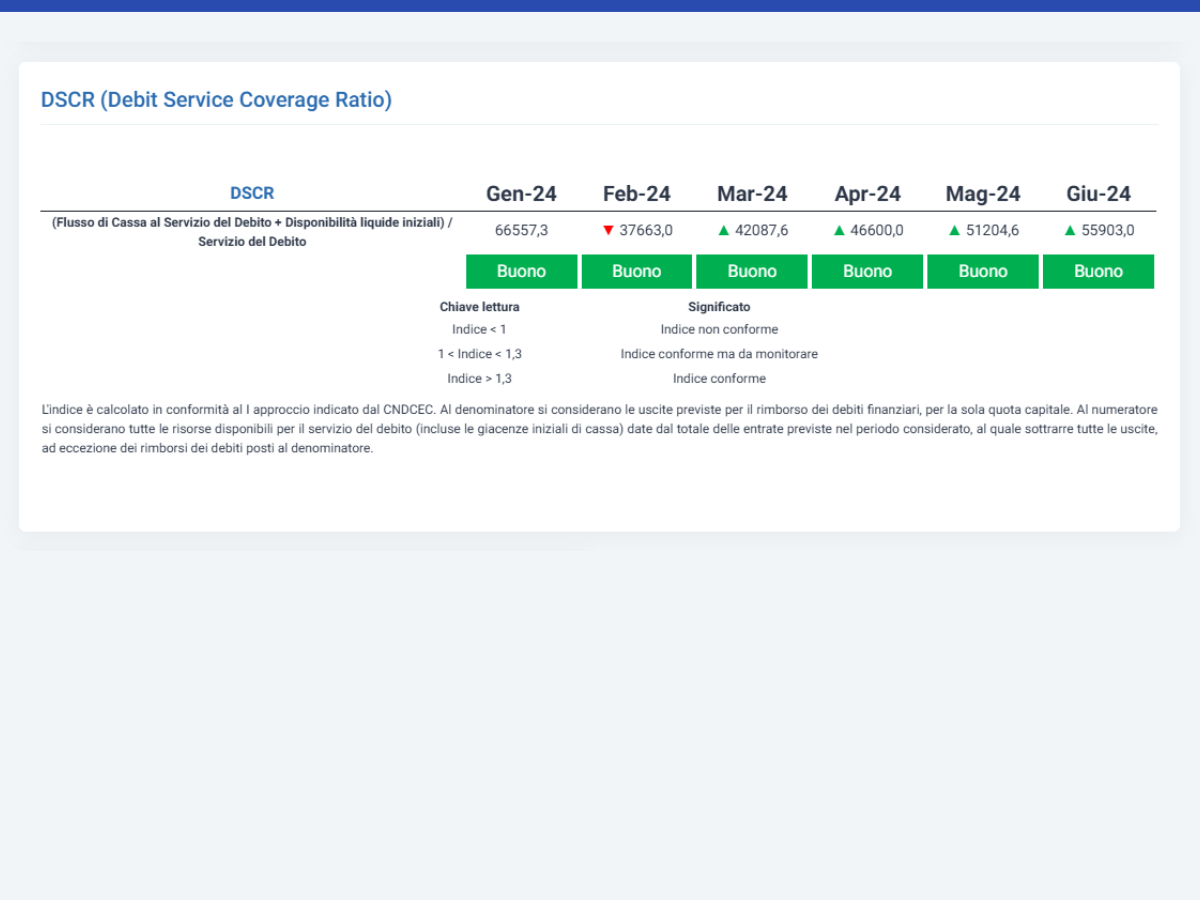This screenshot has height=900, width=1200.
Task: Click the green up arrow beside 42087,6
Action: pyautogui.click(x=724, y=230)
